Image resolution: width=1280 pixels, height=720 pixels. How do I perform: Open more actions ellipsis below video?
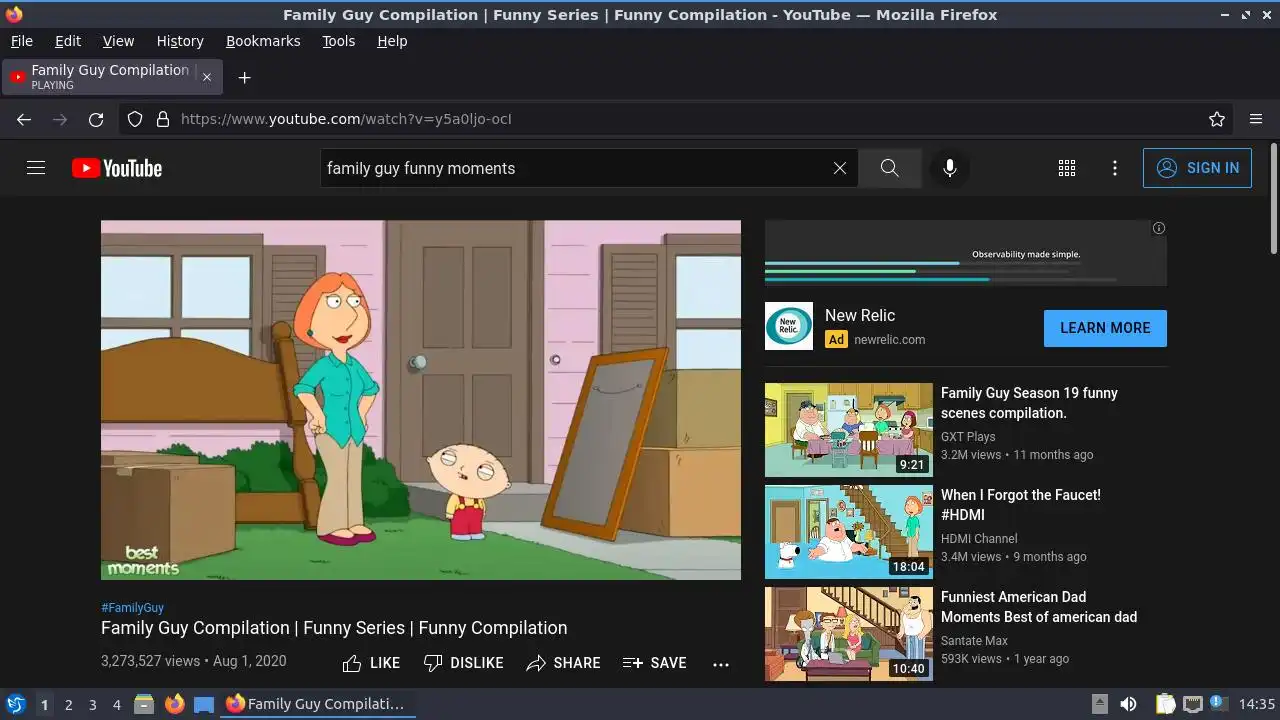721,664
